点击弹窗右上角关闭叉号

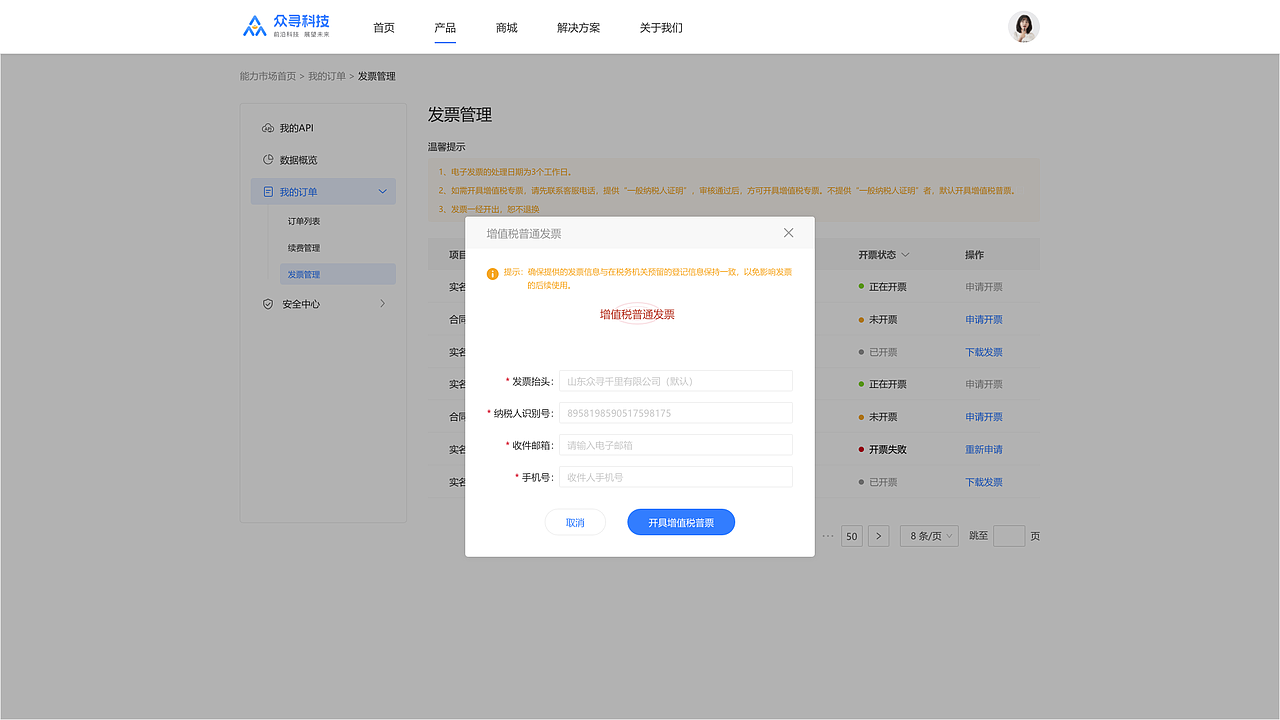[x=788, y=232]
